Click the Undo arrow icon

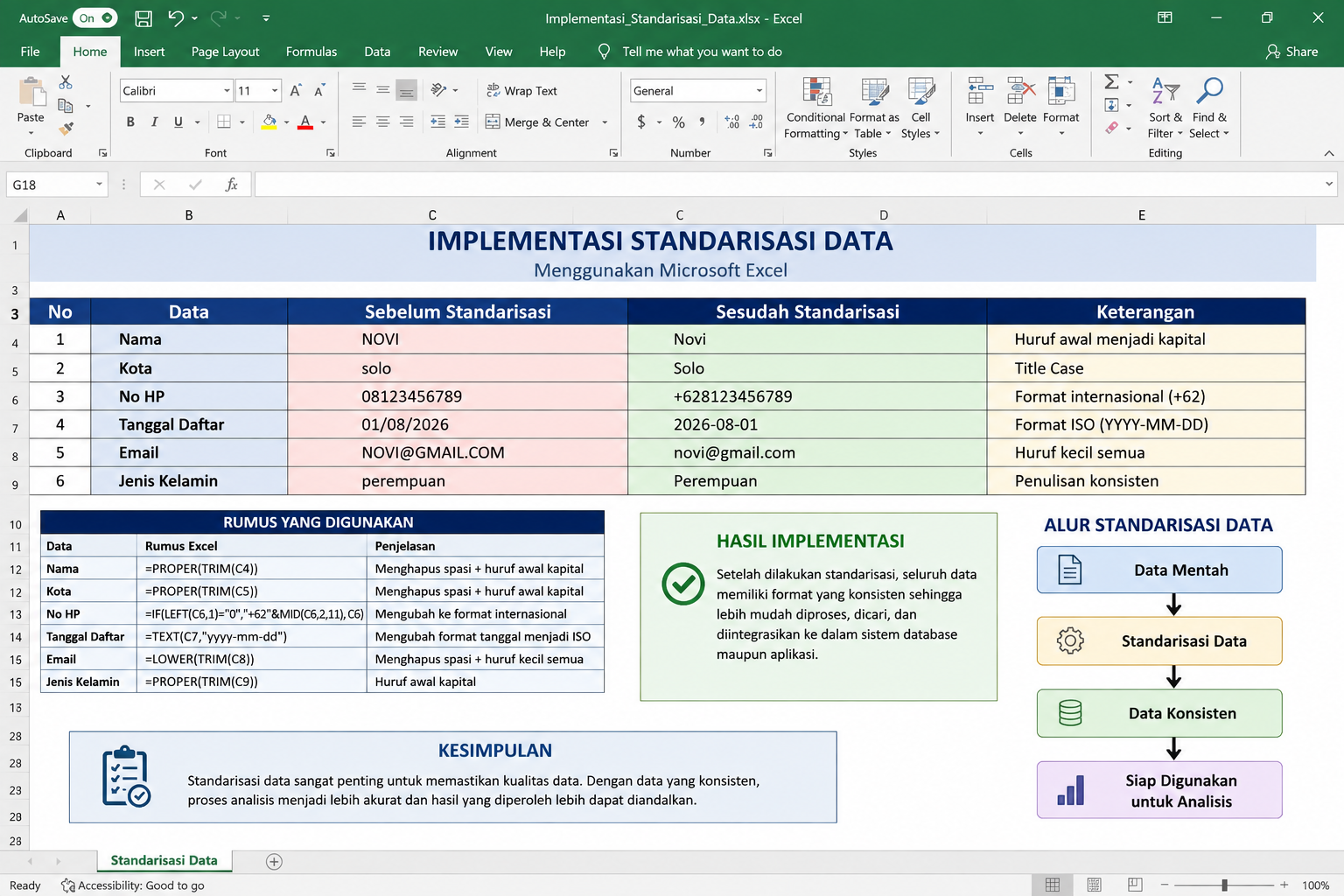[x=177, y=17]
